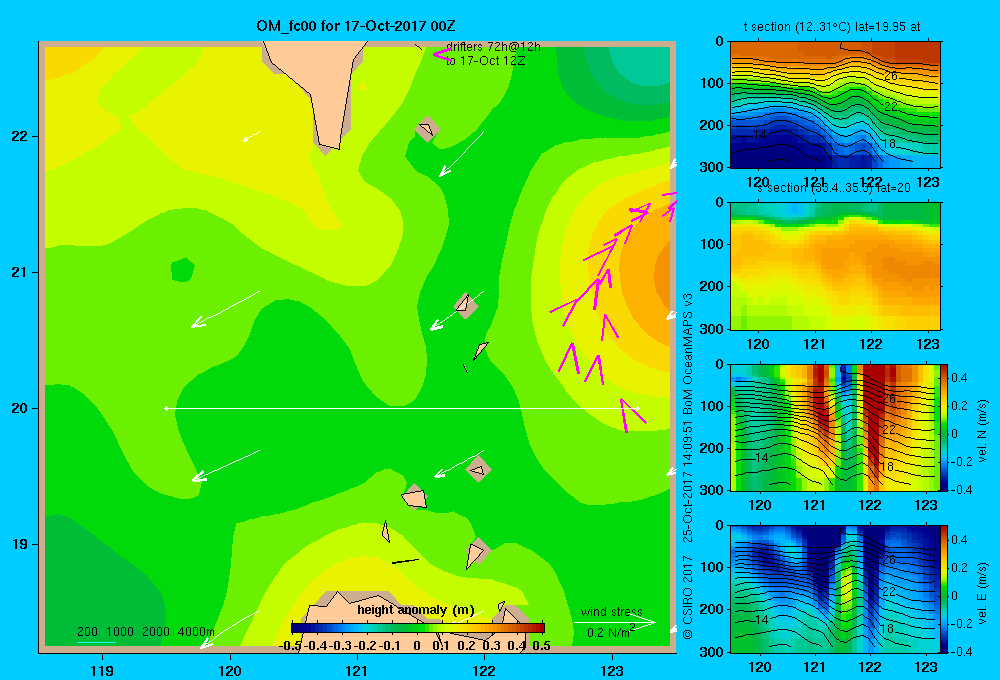Open the northward velocity section panel
1000x680 pixels.
click(x=835, y=427)
